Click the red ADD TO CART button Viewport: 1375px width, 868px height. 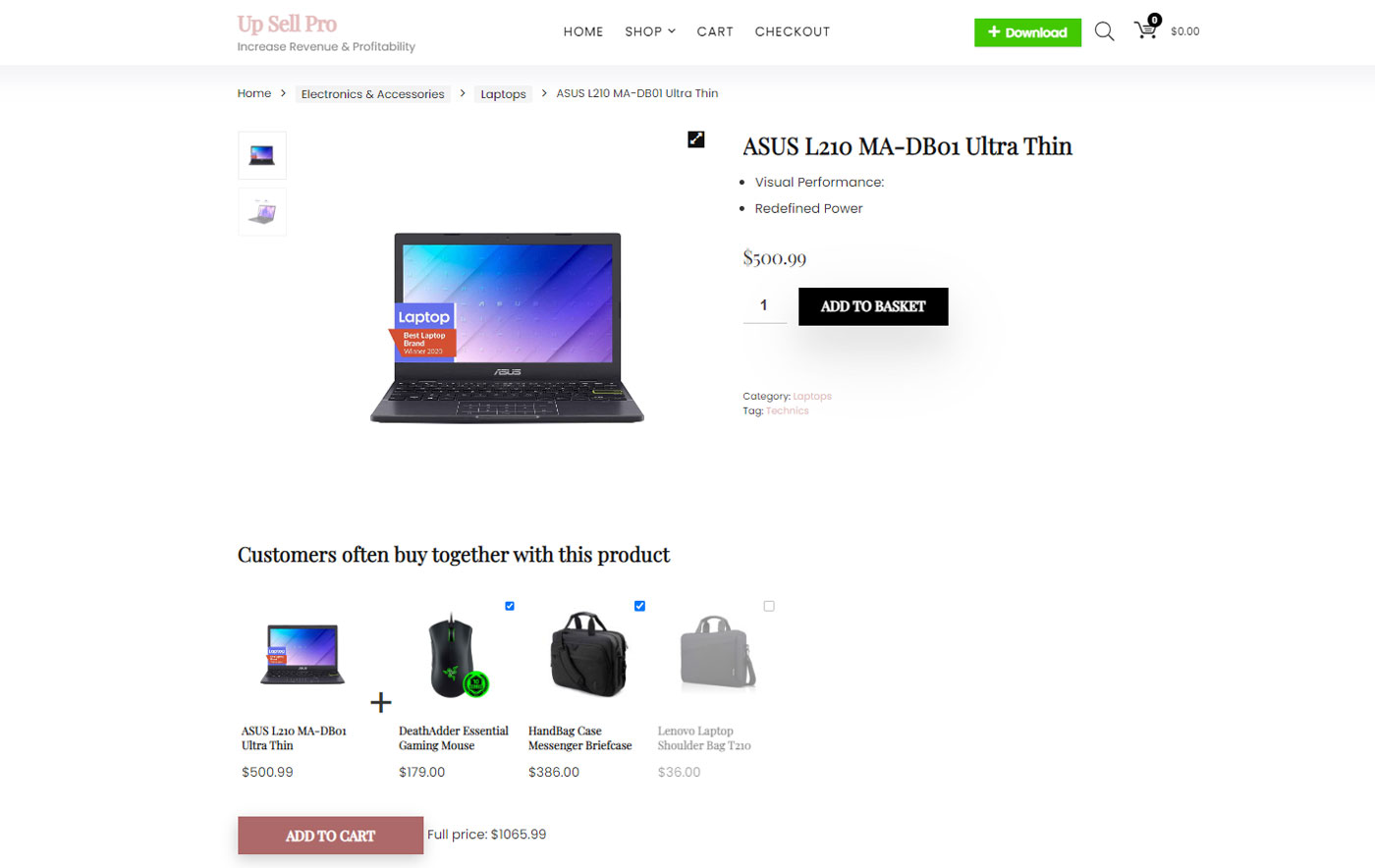pyautogui.click(x=330, y=836)
